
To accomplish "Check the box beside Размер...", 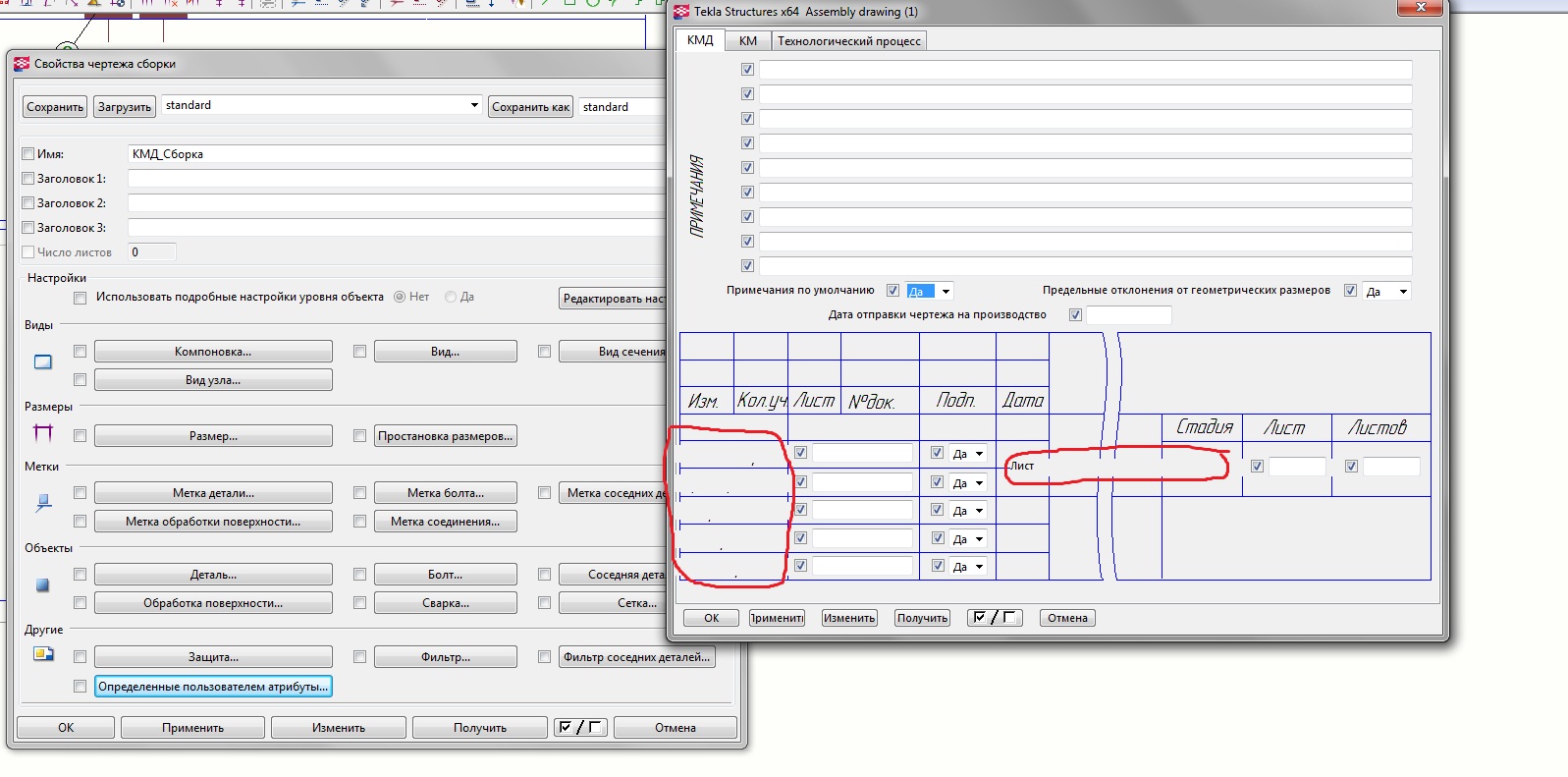I will pyautogui.click(x=81, y=436).
